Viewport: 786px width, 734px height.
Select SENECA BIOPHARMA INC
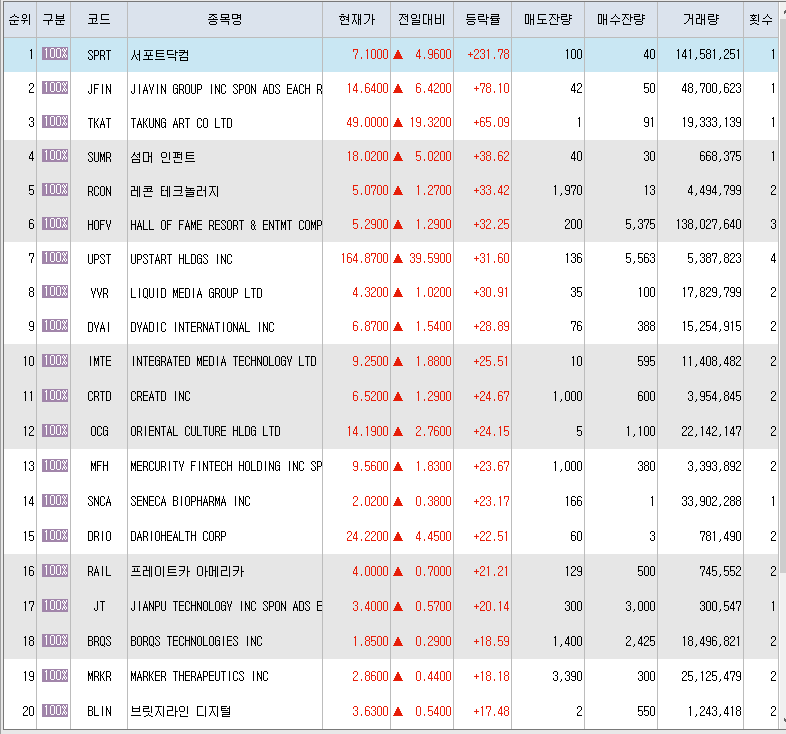(190, 501)
